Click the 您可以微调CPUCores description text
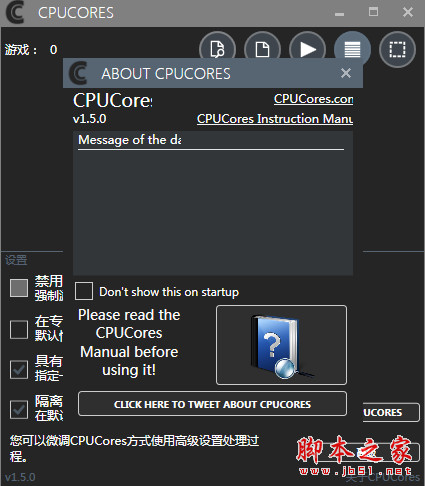This screenshot has width=425, height=486. 134,448
